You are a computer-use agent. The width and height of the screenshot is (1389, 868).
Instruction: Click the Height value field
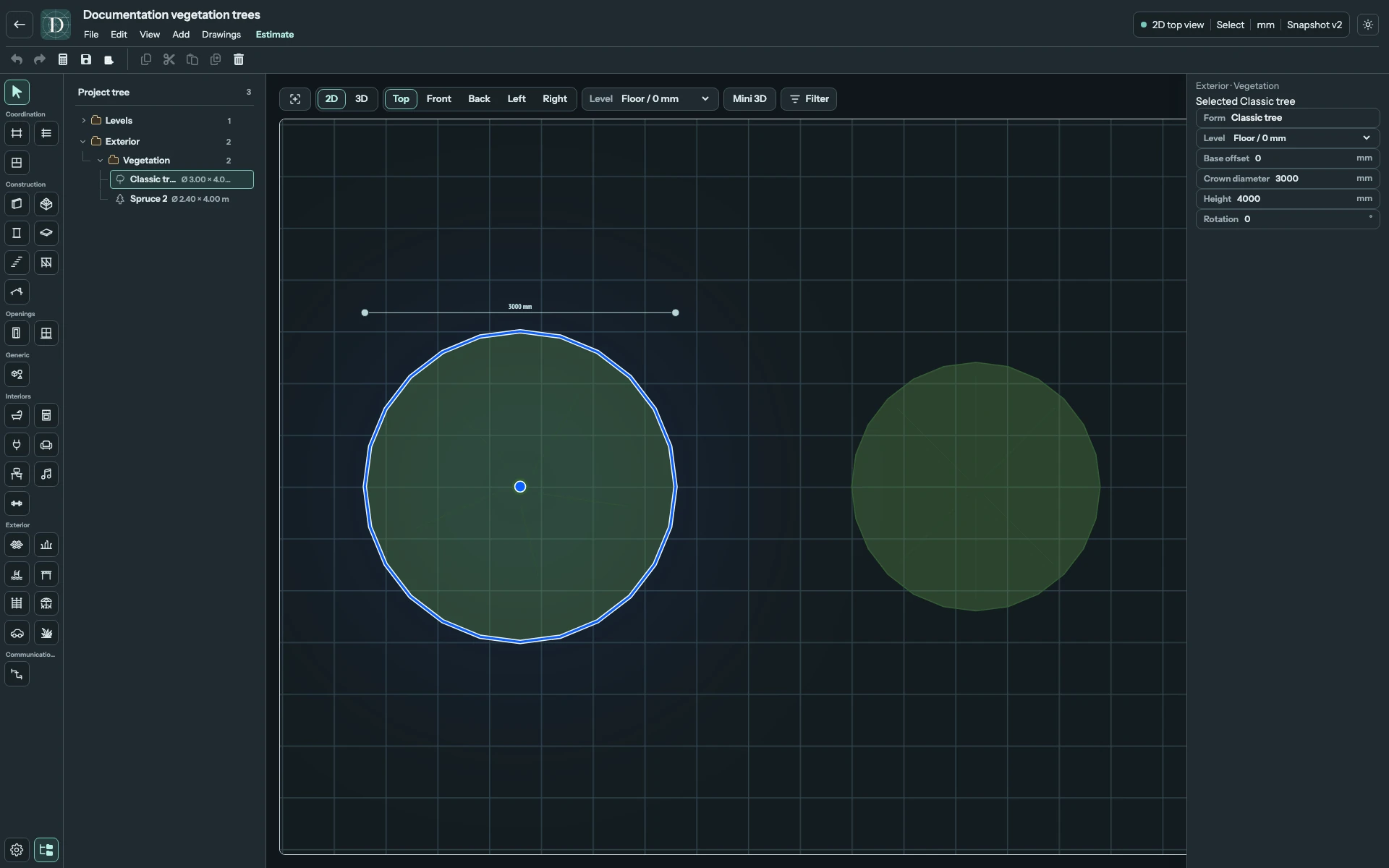1288,199
